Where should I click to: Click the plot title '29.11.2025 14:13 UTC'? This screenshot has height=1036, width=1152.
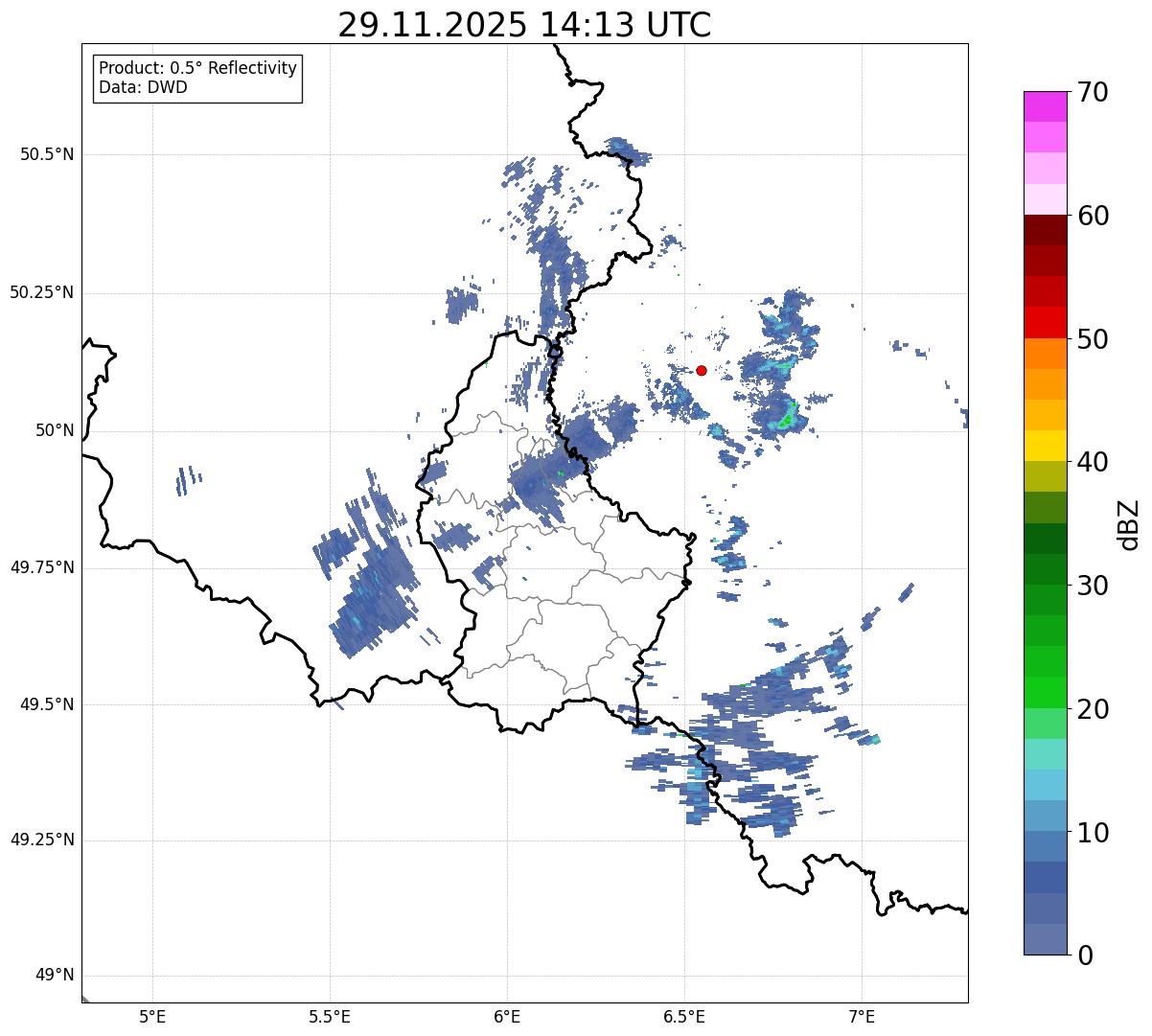[x=524, y=25]
